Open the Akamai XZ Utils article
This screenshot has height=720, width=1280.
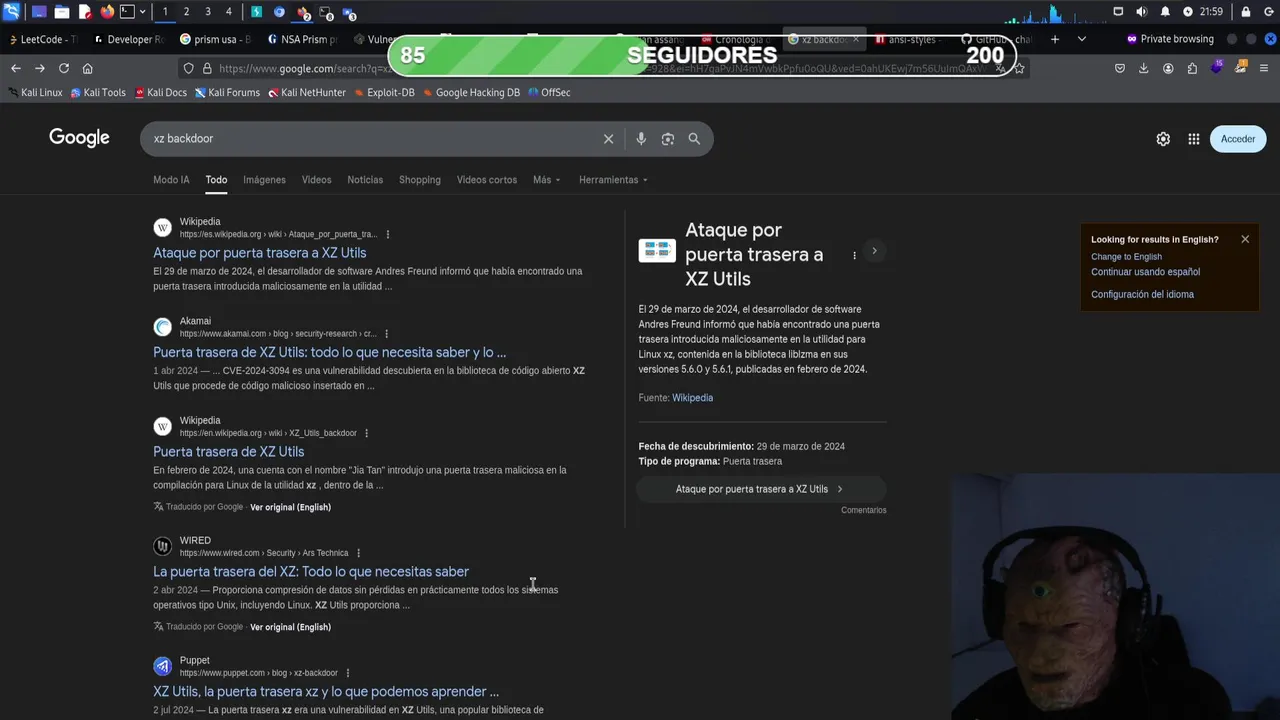pos(329,352)
